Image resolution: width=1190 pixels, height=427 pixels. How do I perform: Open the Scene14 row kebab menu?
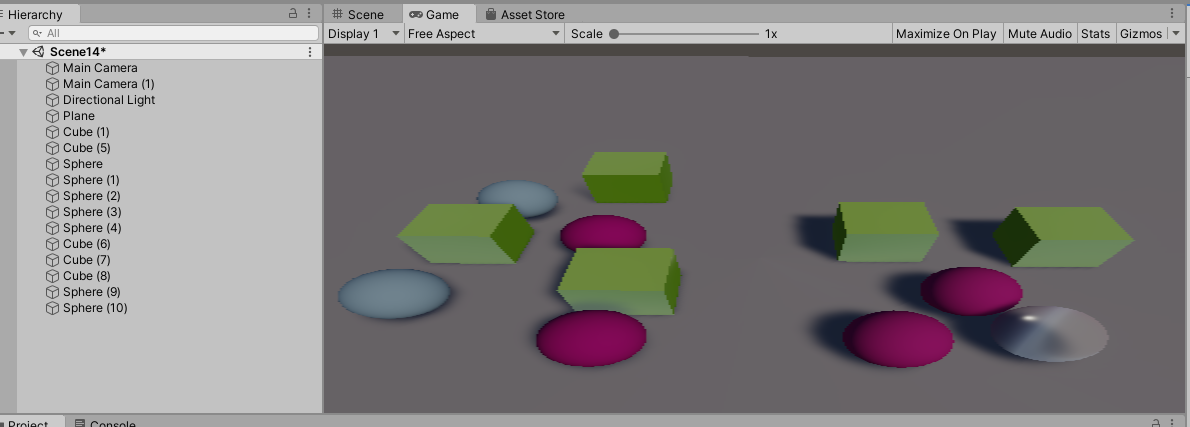pos(310,52)
